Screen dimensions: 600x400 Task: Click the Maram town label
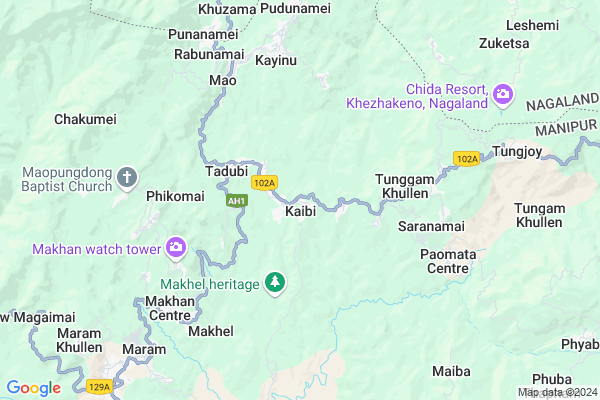[144, 349]
